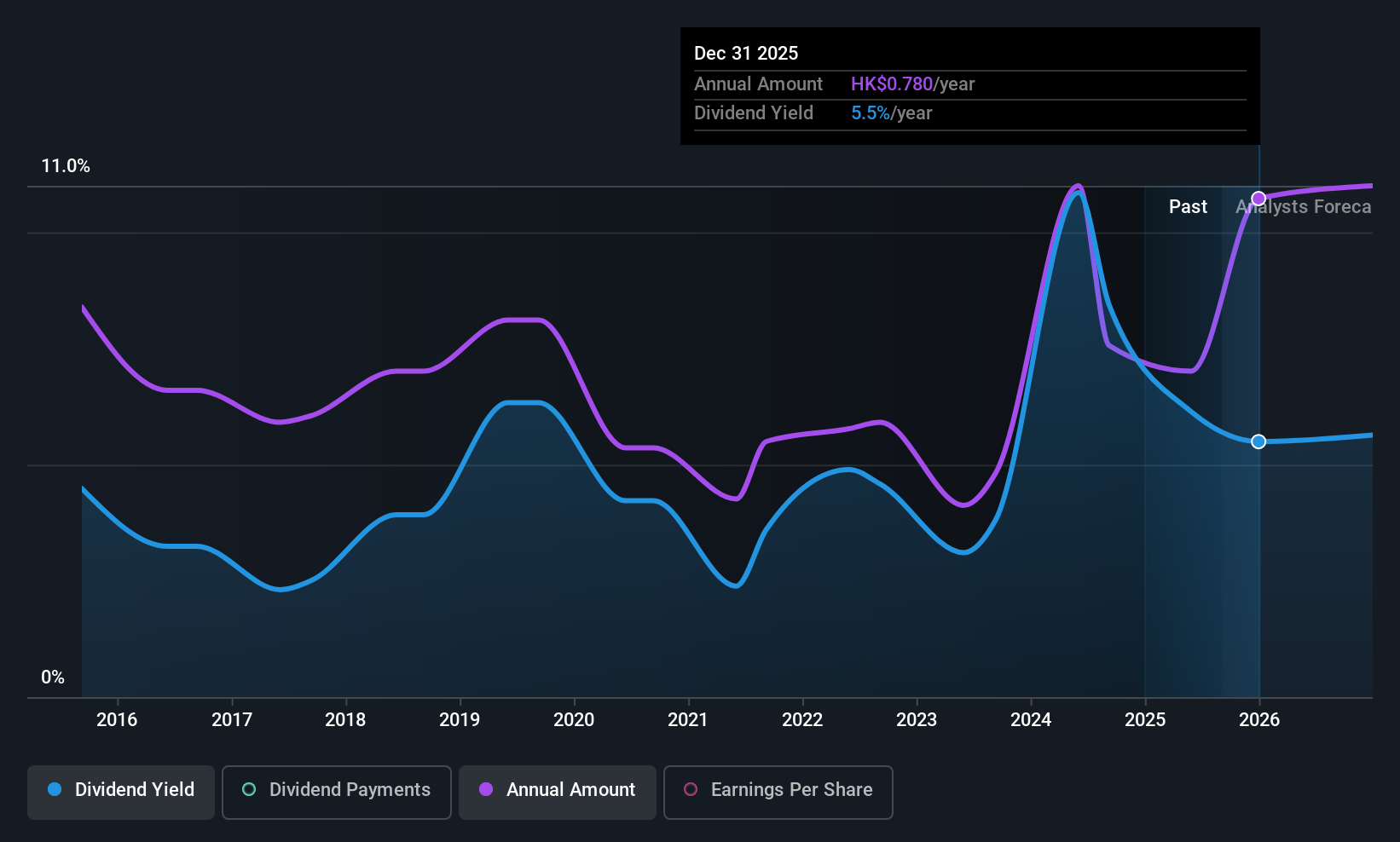Viewport: 1400px width, 842px height.
Task: Click the 2016 x-axis label
Action: pos(117,719)
